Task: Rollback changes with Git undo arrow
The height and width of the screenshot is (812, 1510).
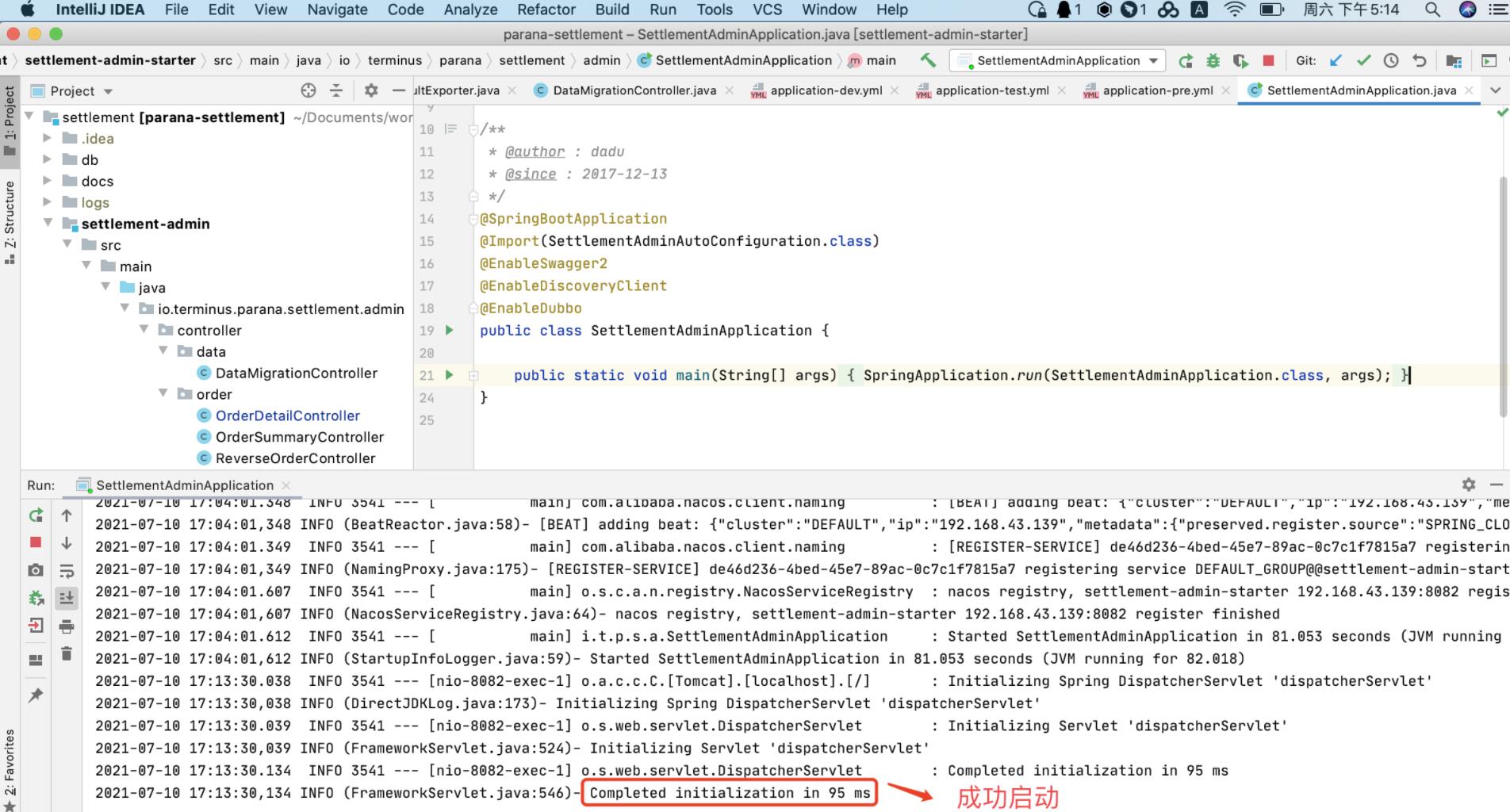Action: (1420, 61)
